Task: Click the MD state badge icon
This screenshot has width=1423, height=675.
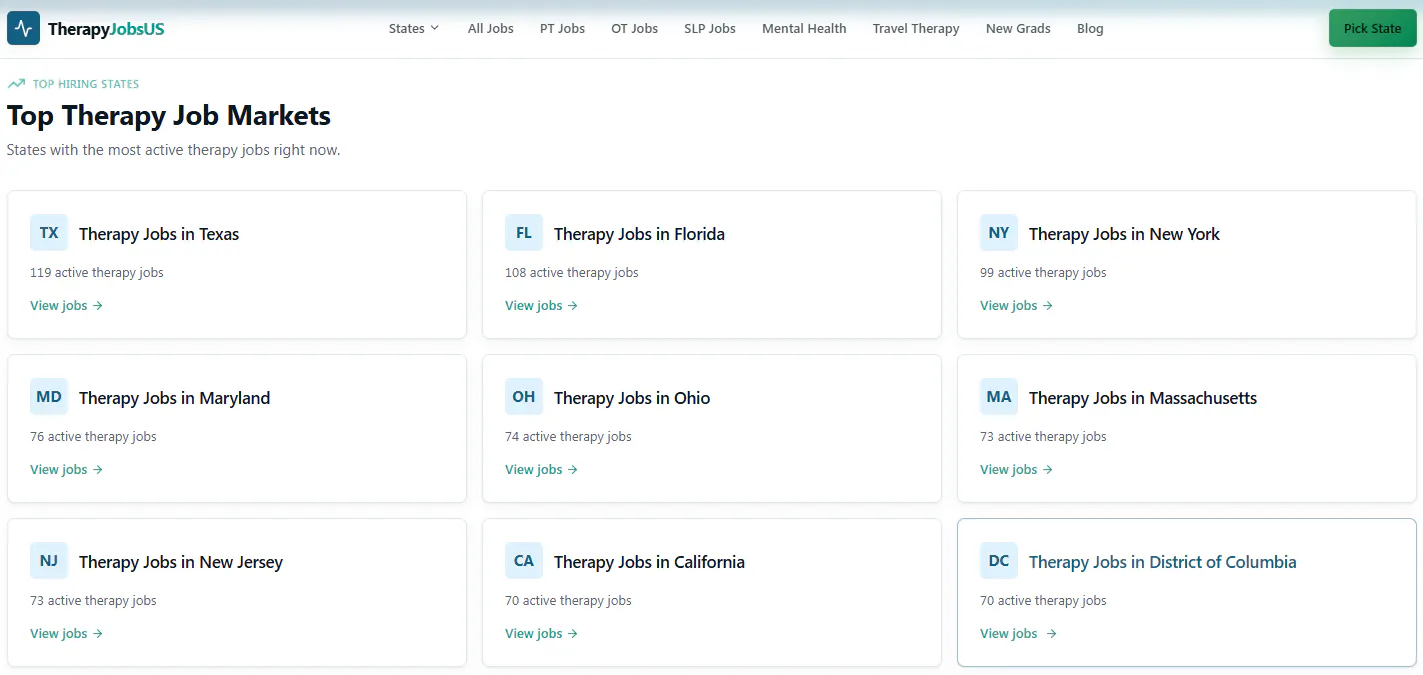Action: (x=49, y=397)
